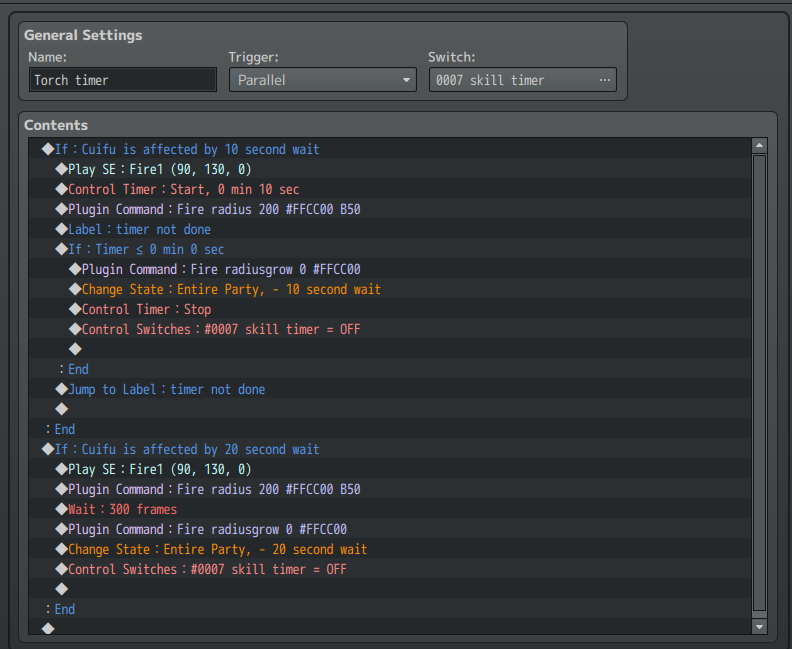Select first 'Play SE: Fire1 (90, 130, 0)' line
Viewport: 792px width, 649px height.
click(389, 169)
